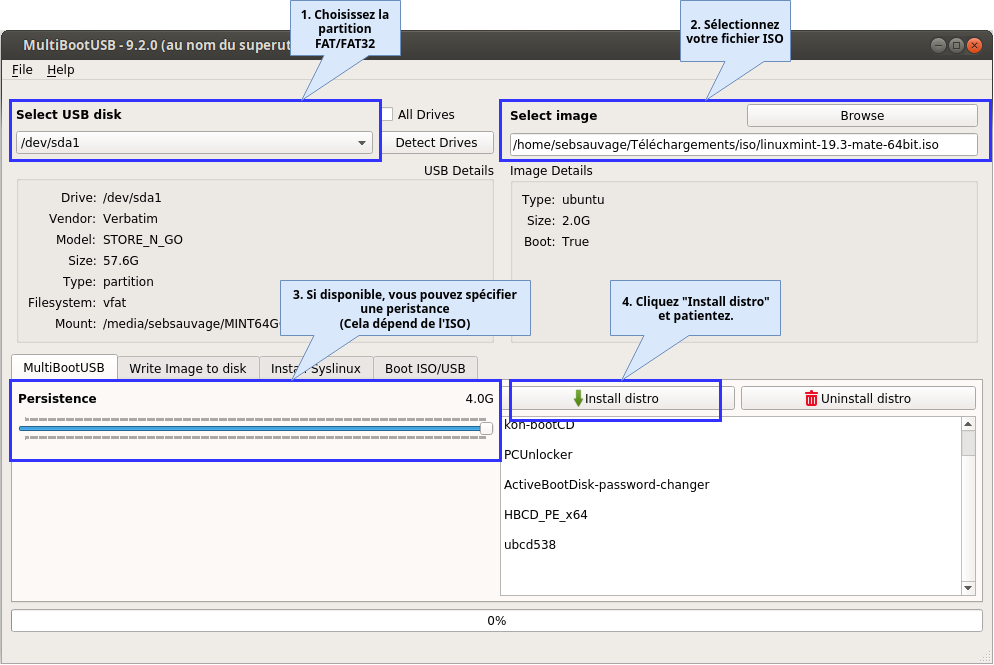Click the STORE_N_GO model value

(143, 240)
